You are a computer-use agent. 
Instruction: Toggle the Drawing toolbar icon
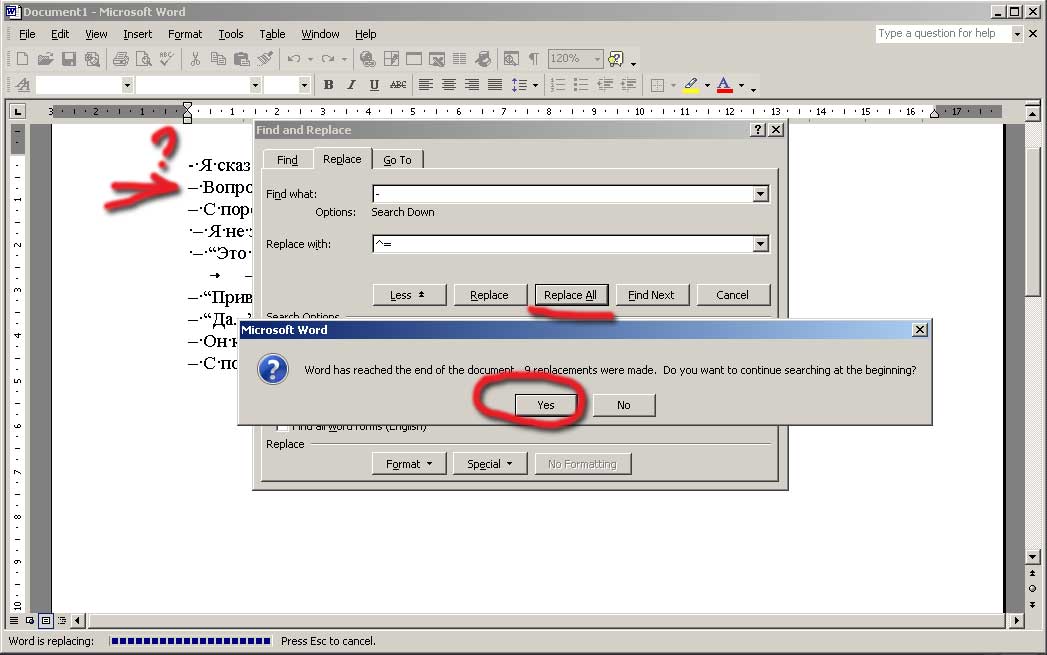coord(483,59)
